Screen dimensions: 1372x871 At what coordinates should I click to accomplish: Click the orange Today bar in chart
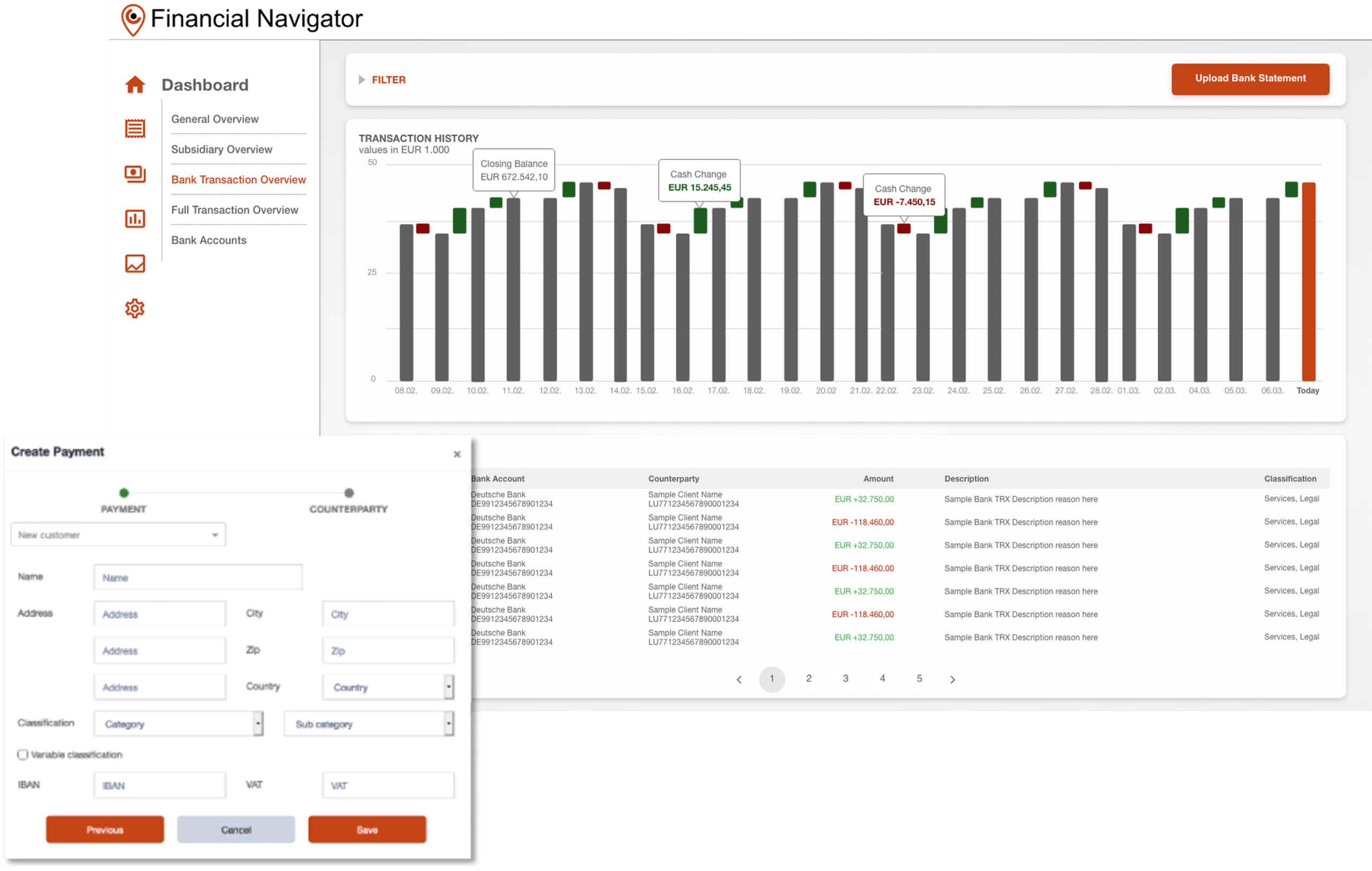point(1308,282)
